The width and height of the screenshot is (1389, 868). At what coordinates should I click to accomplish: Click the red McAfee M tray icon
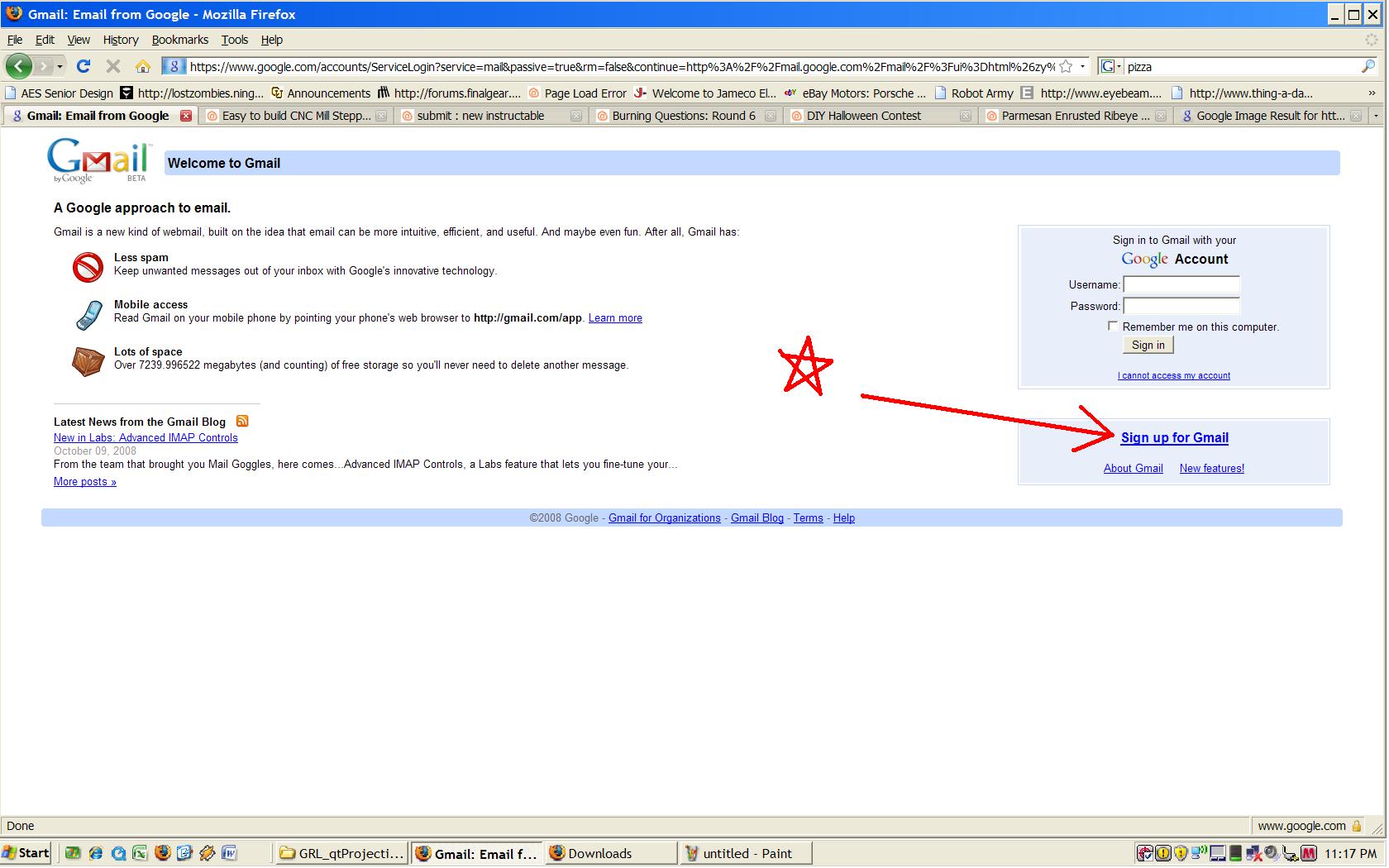pyautogui.click(x=1308, y=853)
